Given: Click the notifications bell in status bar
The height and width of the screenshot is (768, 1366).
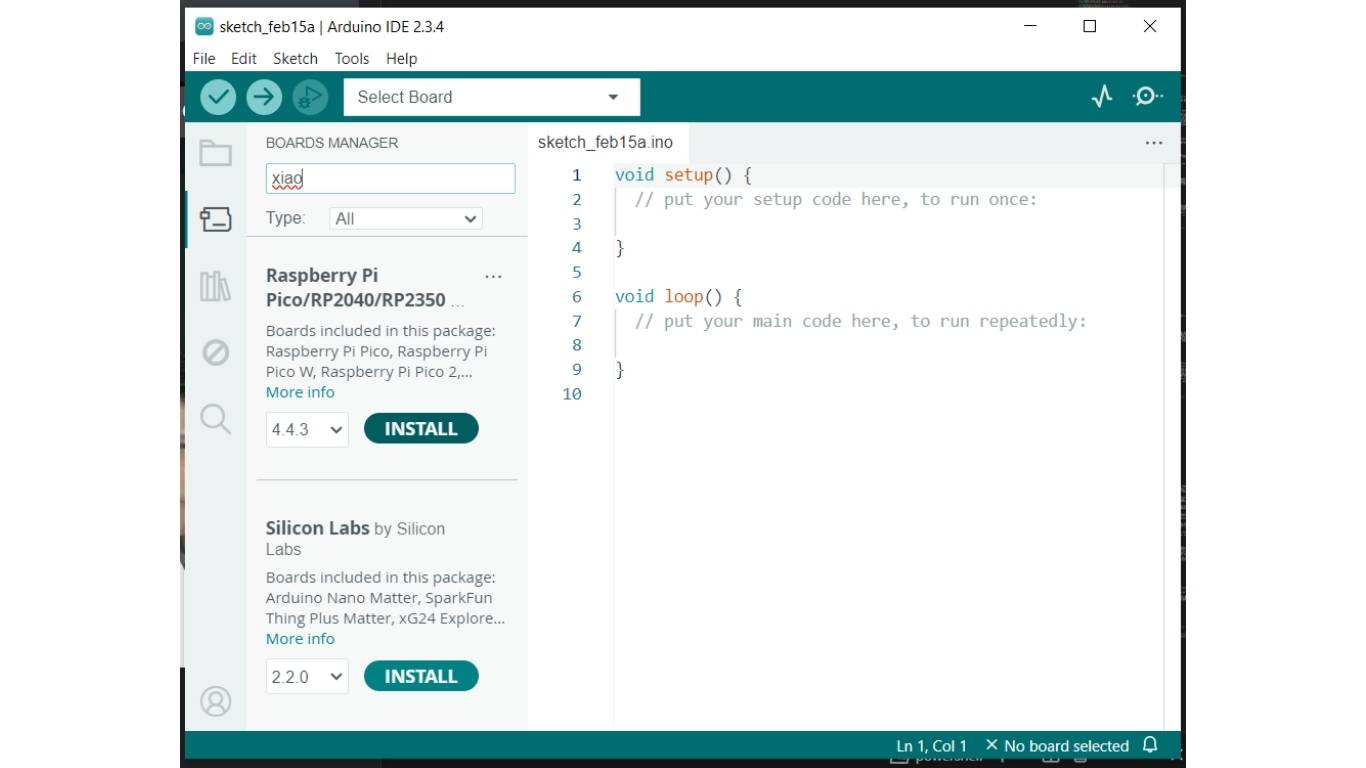Looking at the screenshot, I should click(1150, 745).
